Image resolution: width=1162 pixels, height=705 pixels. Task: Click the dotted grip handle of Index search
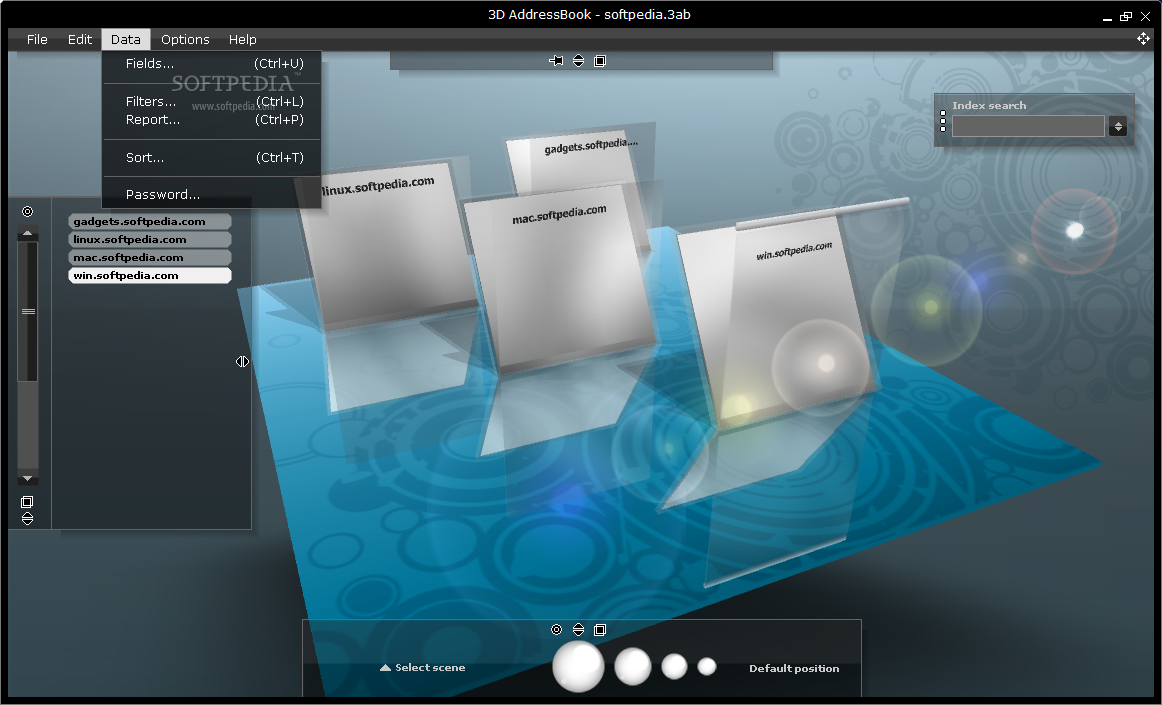click(943, 121)
